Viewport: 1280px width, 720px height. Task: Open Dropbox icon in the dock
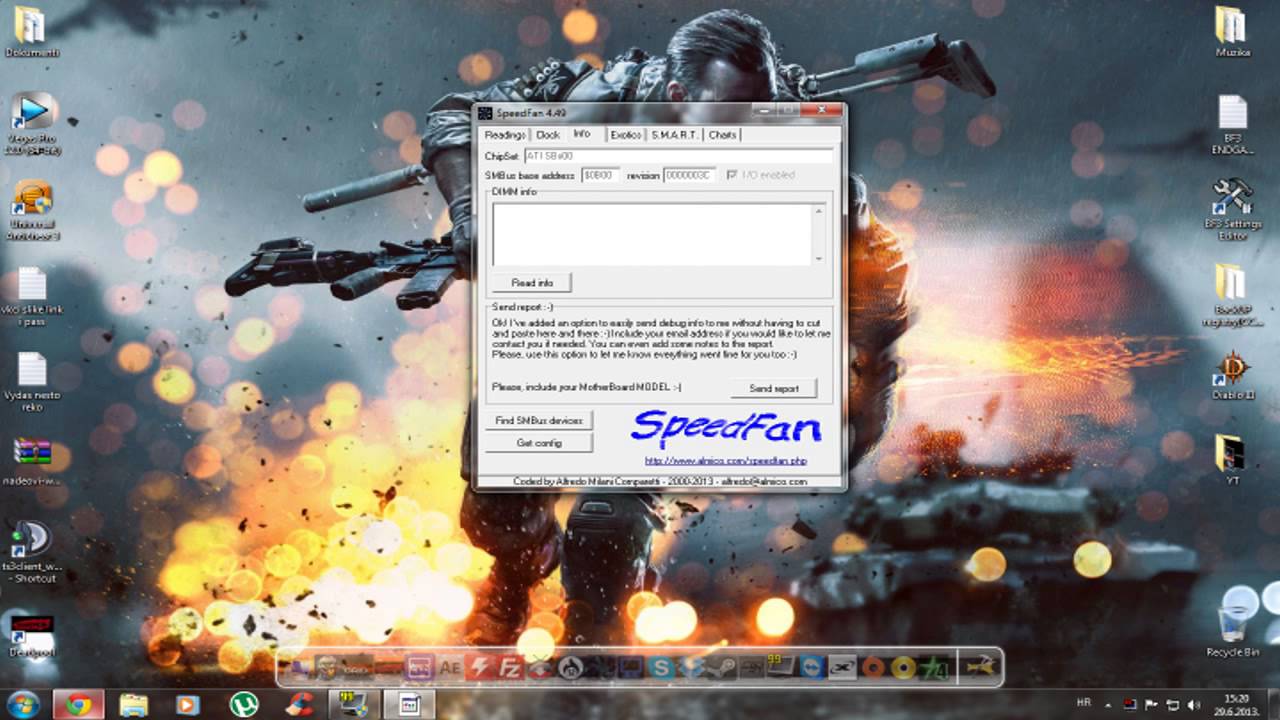(692, 667)
